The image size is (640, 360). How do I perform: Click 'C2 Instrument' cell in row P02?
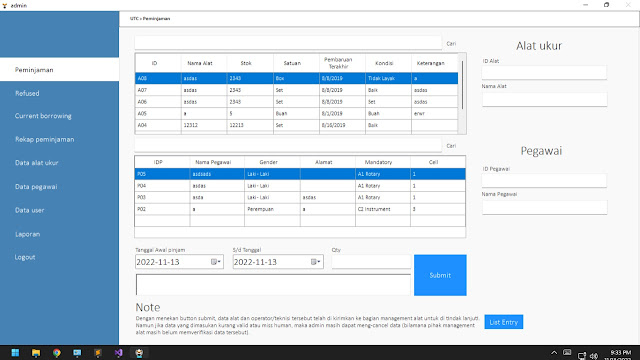383,209
